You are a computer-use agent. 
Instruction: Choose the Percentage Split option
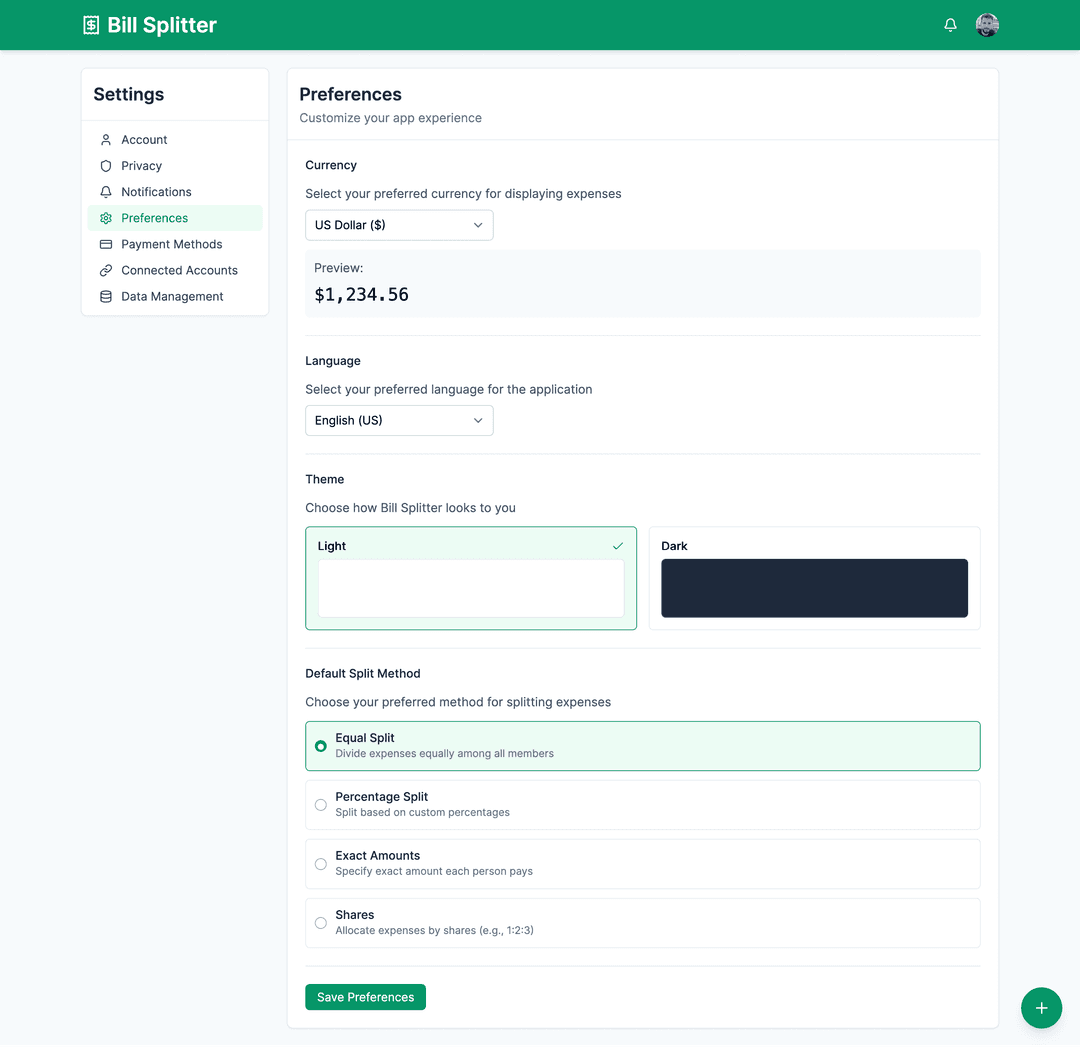[x=320, y=805]
